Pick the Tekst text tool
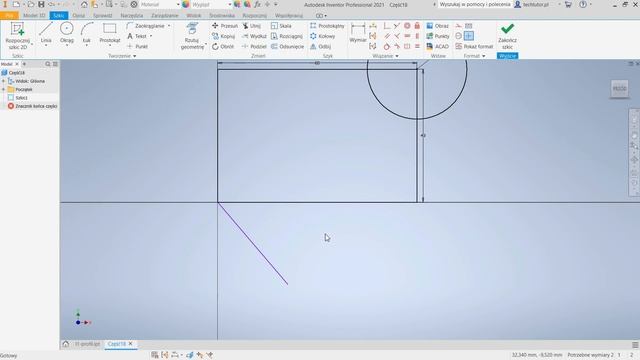Viewport: 640px width, 360px height. click(x=137, y=36)
